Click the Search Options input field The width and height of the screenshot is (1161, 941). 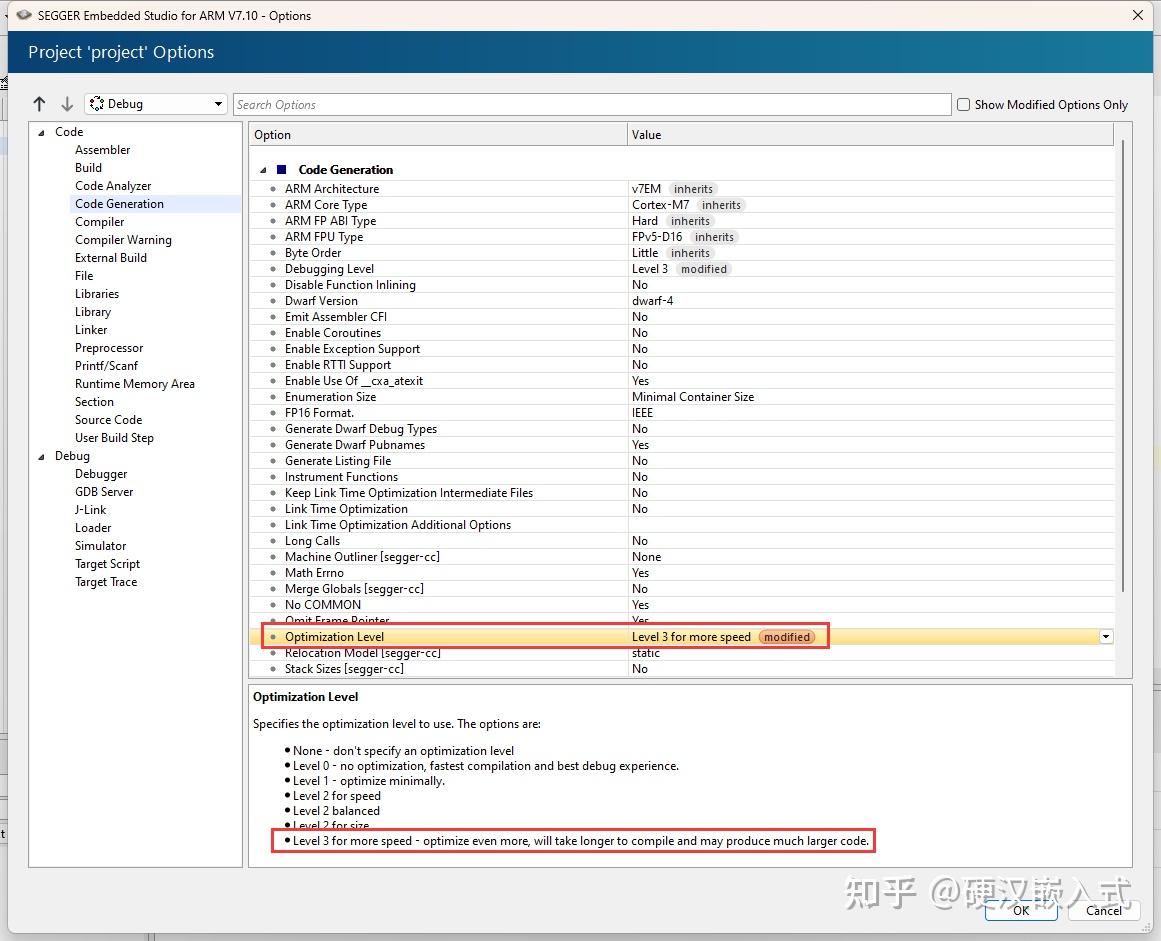point(592,104)
